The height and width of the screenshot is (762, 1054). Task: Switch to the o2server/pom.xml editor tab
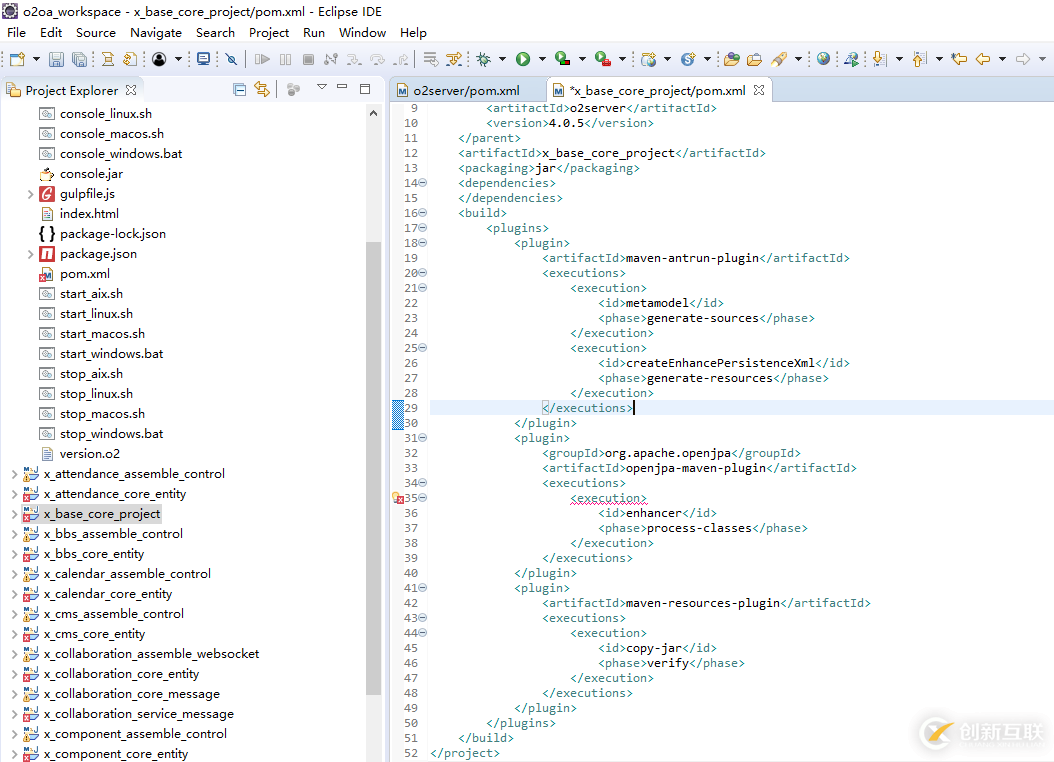[466, 90]
